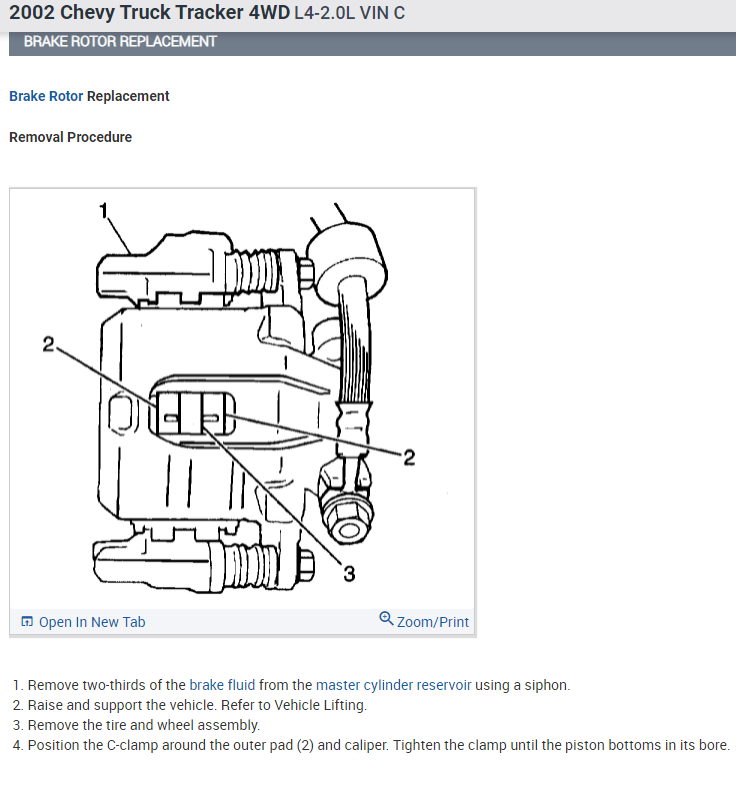The image size is (736, 786).
Task: Click step 4 about the C-clamp
Action: click(x=371, y=745)
